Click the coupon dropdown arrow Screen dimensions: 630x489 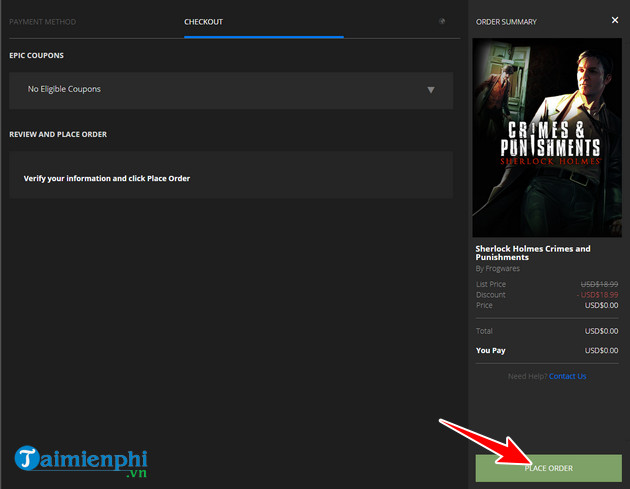coord(431,90)
